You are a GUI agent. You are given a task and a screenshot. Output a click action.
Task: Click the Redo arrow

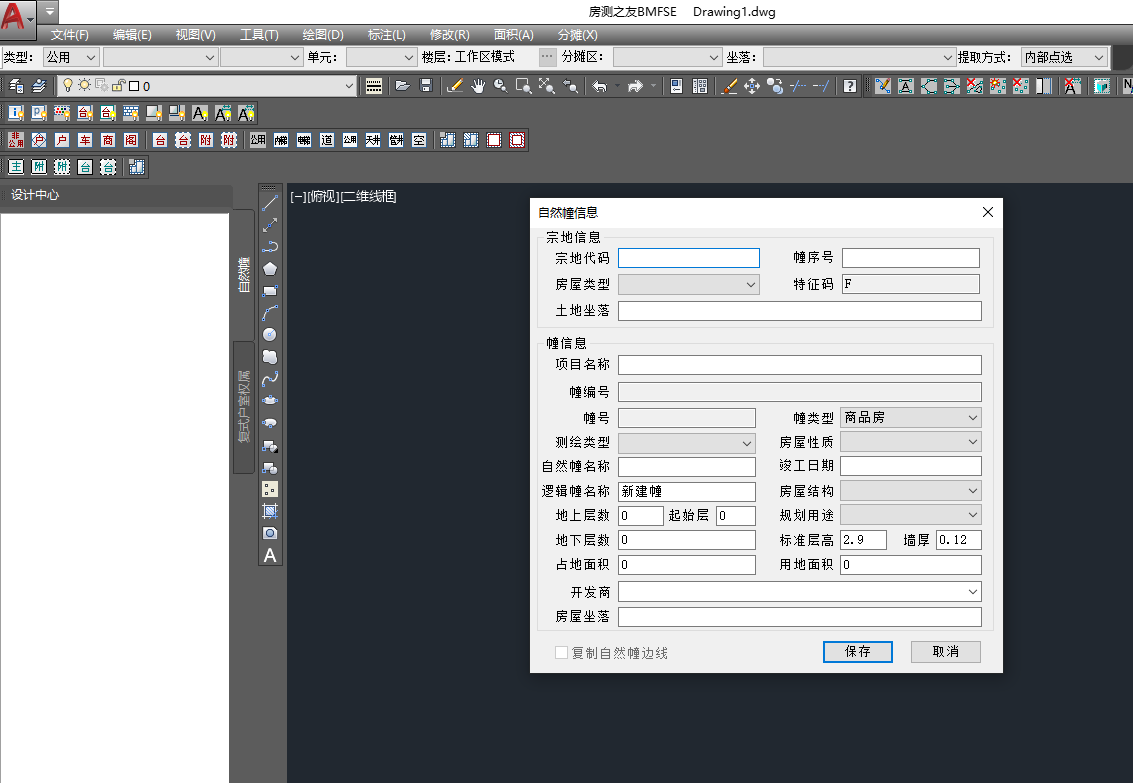(x=635, y=86)
